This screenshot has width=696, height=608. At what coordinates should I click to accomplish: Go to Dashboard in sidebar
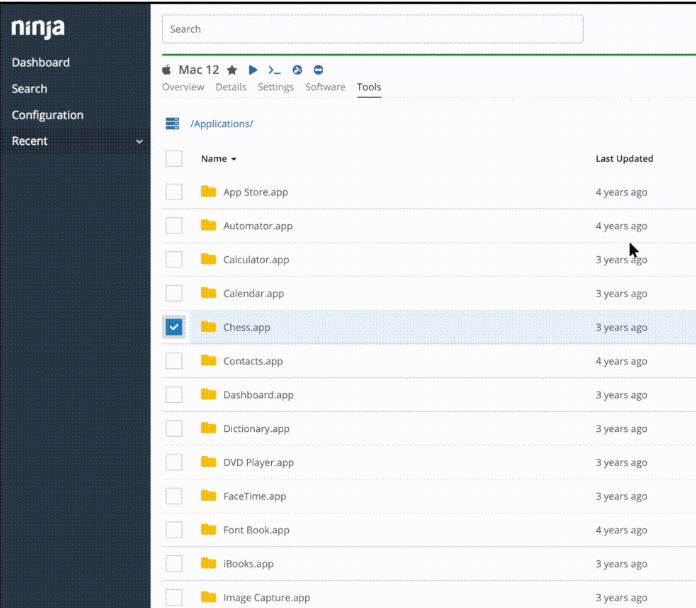point(41,62)
